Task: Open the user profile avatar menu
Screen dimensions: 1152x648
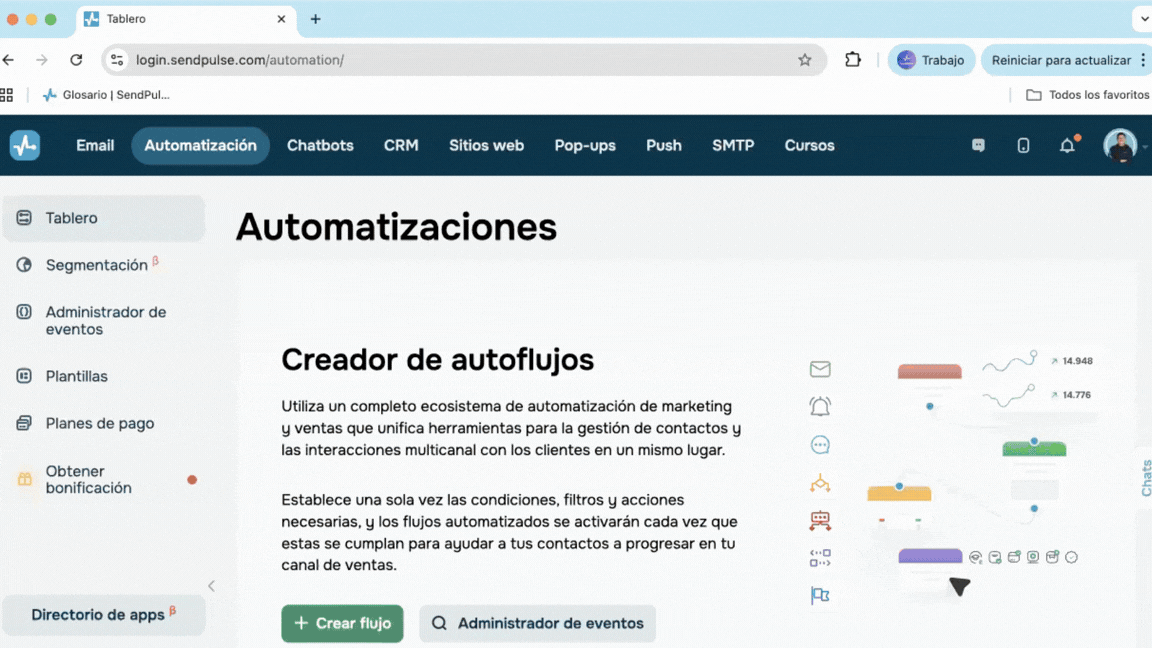Action: pyautogui.click(x=1120, y=146)
